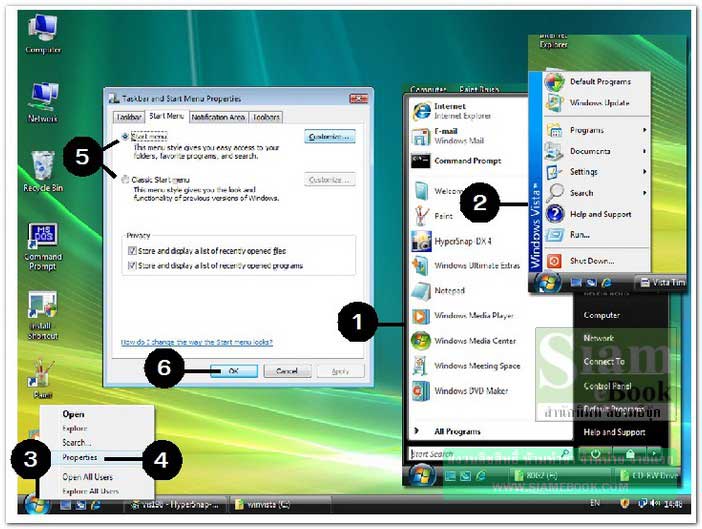Select the Classic Start menu radio option

125,179
